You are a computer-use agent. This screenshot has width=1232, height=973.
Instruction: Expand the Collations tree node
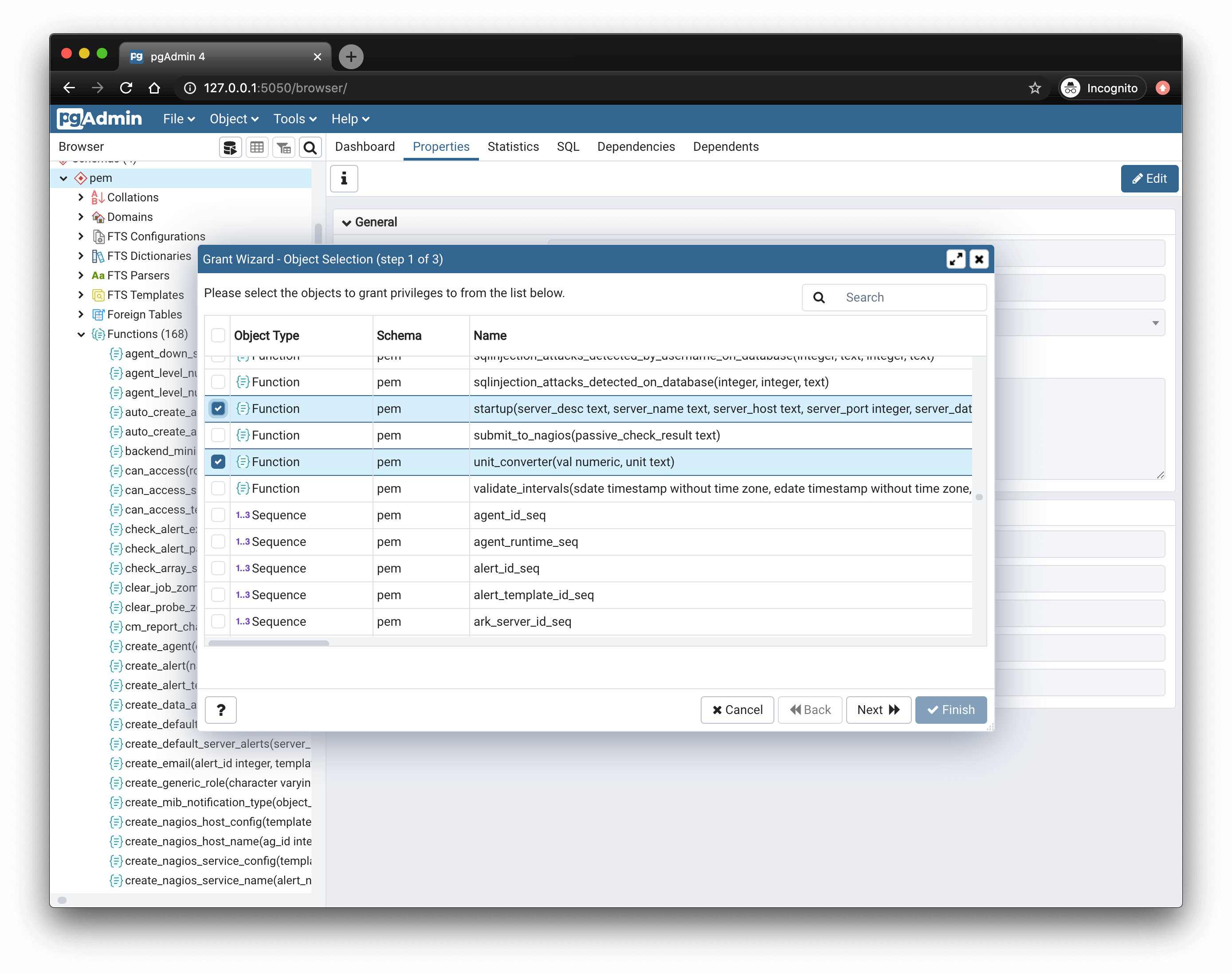coord(81,198)
